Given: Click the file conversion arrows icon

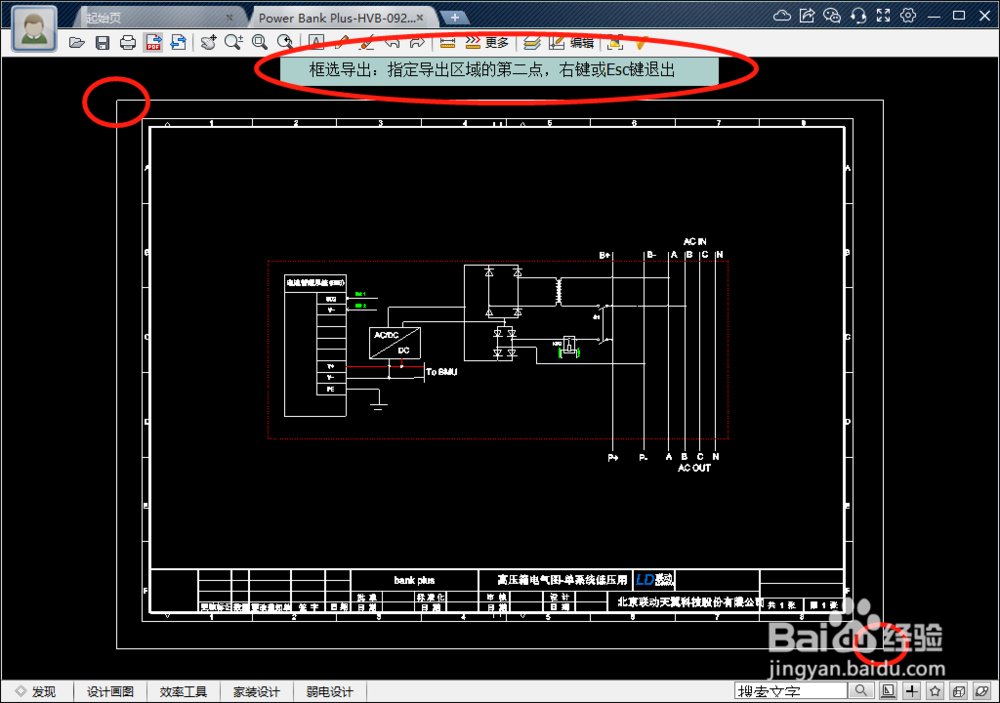Looking at the screenshot, I should click(x=179, y=43).
